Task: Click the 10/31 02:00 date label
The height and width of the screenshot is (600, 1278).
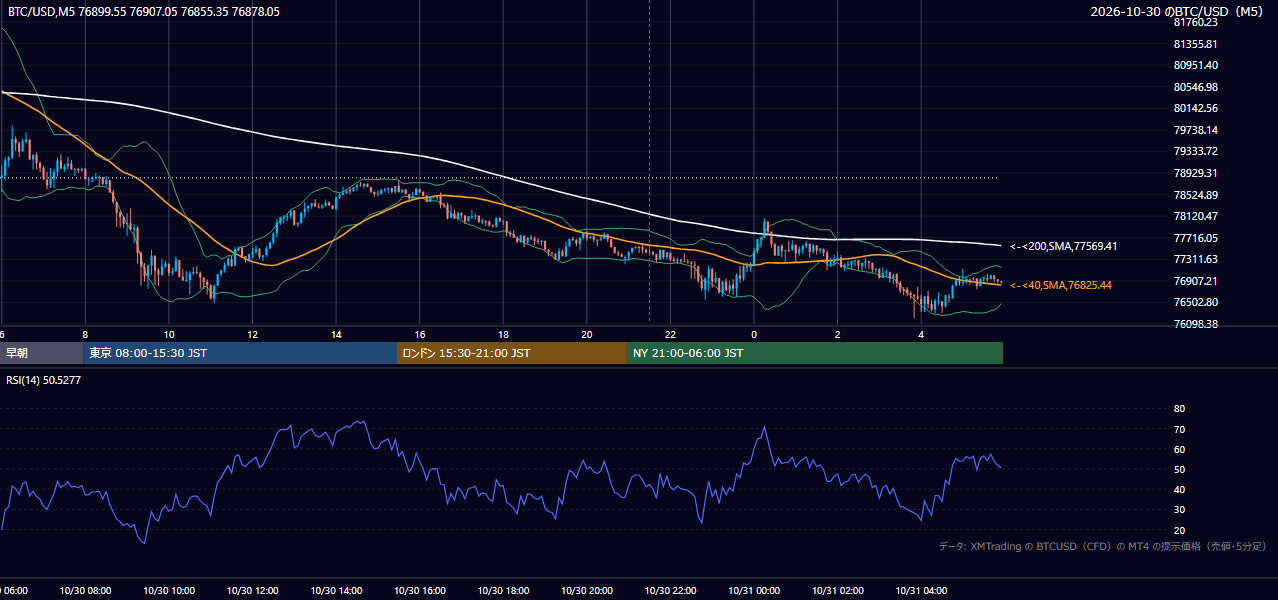Action: point(837,591)
